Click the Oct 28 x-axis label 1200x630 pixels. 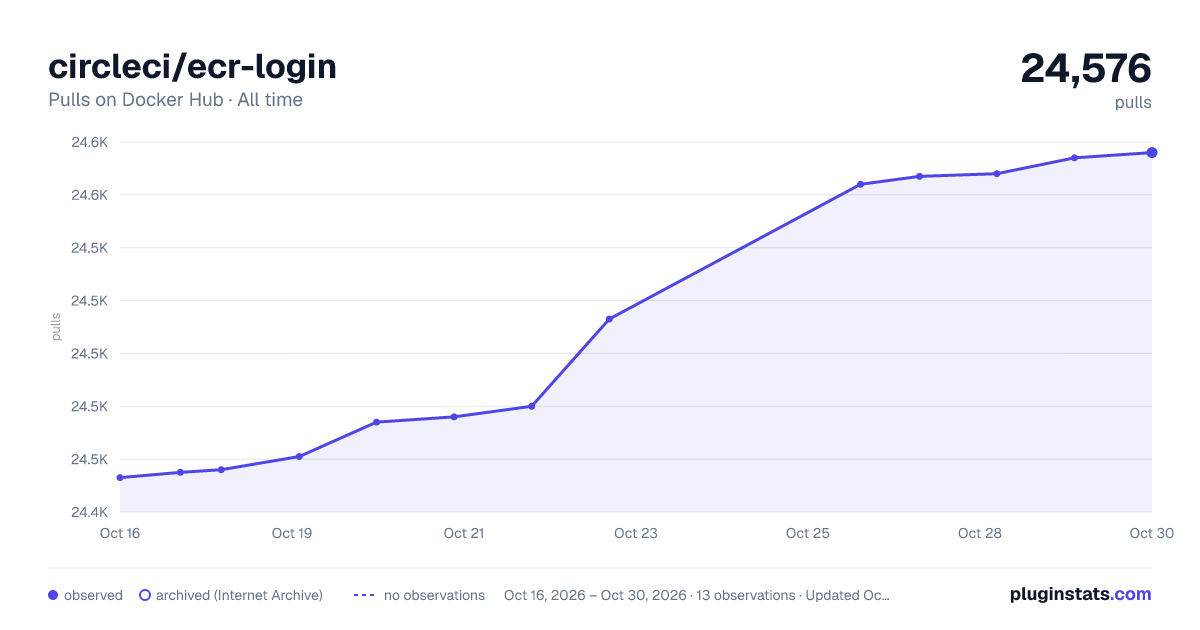pos(980,533)
